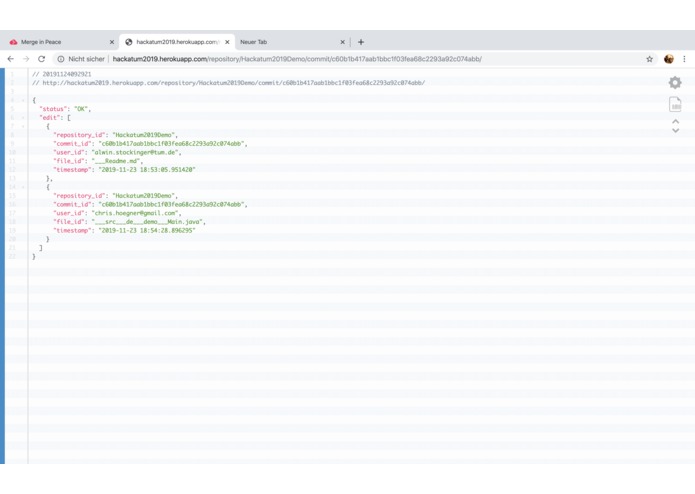
Task: Click the first "Hackatum2019Demo" repository_id value
Action: [x=143, y=135]
